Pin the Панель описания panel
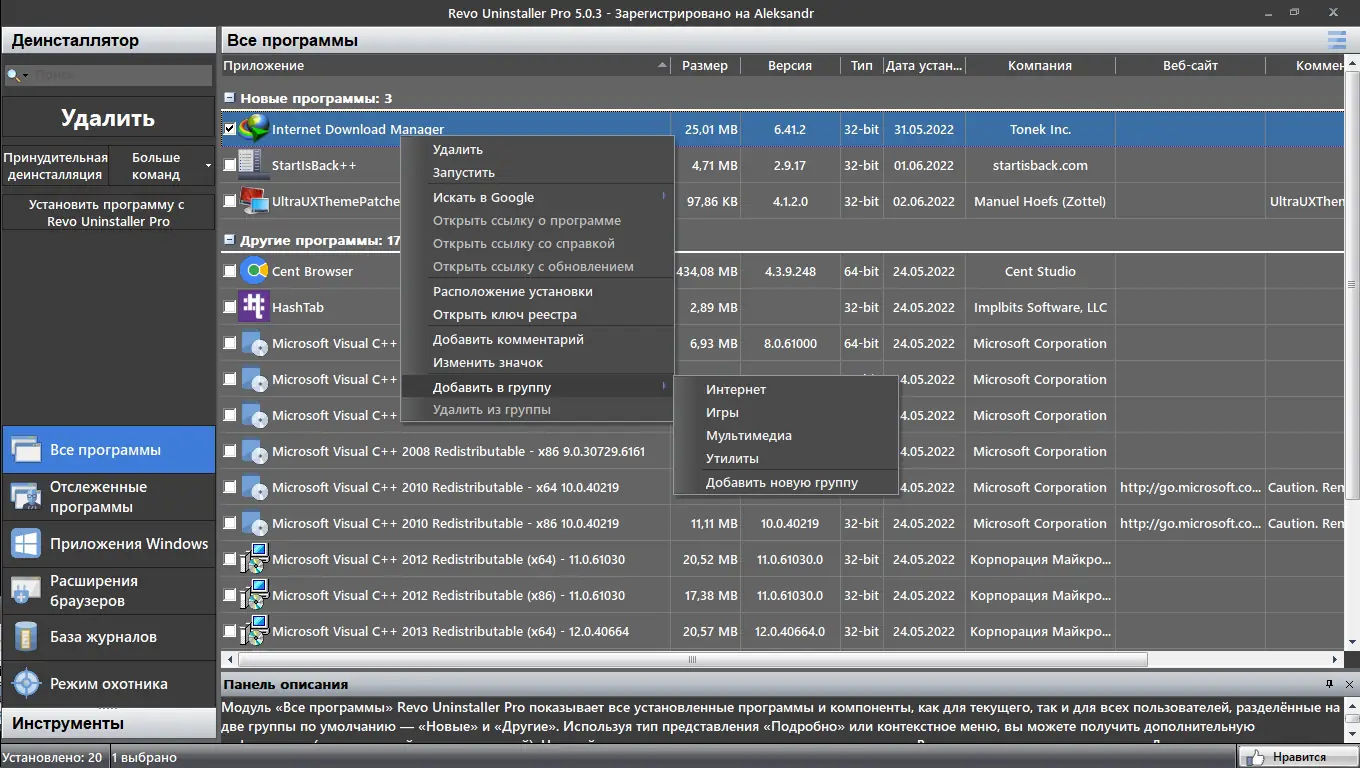Viewport: 1360px width, 768px height. click(x=1329, y=684)
